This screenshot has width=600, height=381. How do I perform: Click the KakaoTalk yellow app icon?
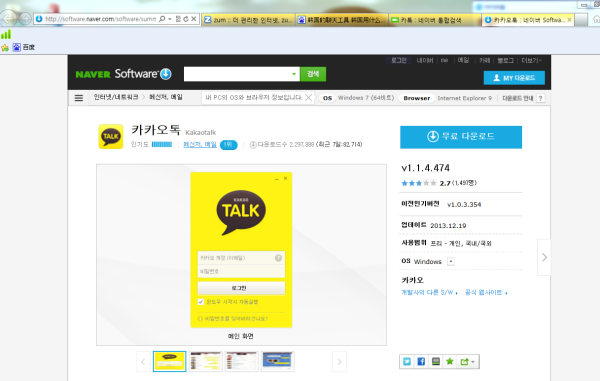pyautogui.click(x=111, y=136)
